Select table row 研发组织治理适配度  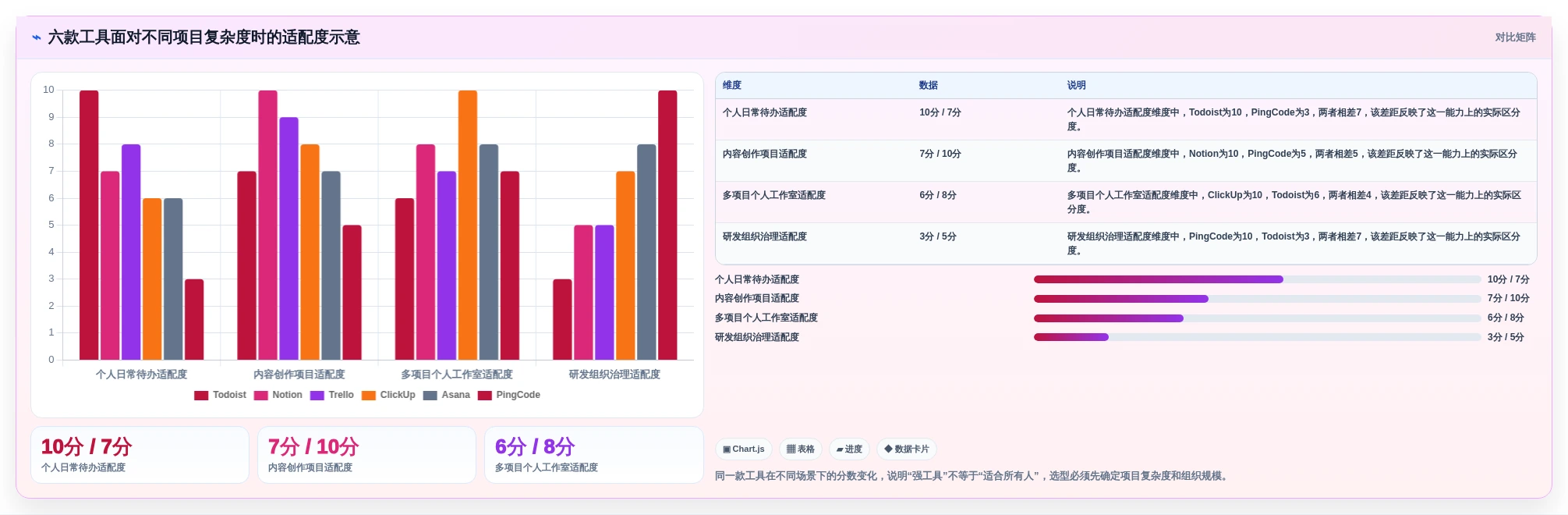[1126, 243]
